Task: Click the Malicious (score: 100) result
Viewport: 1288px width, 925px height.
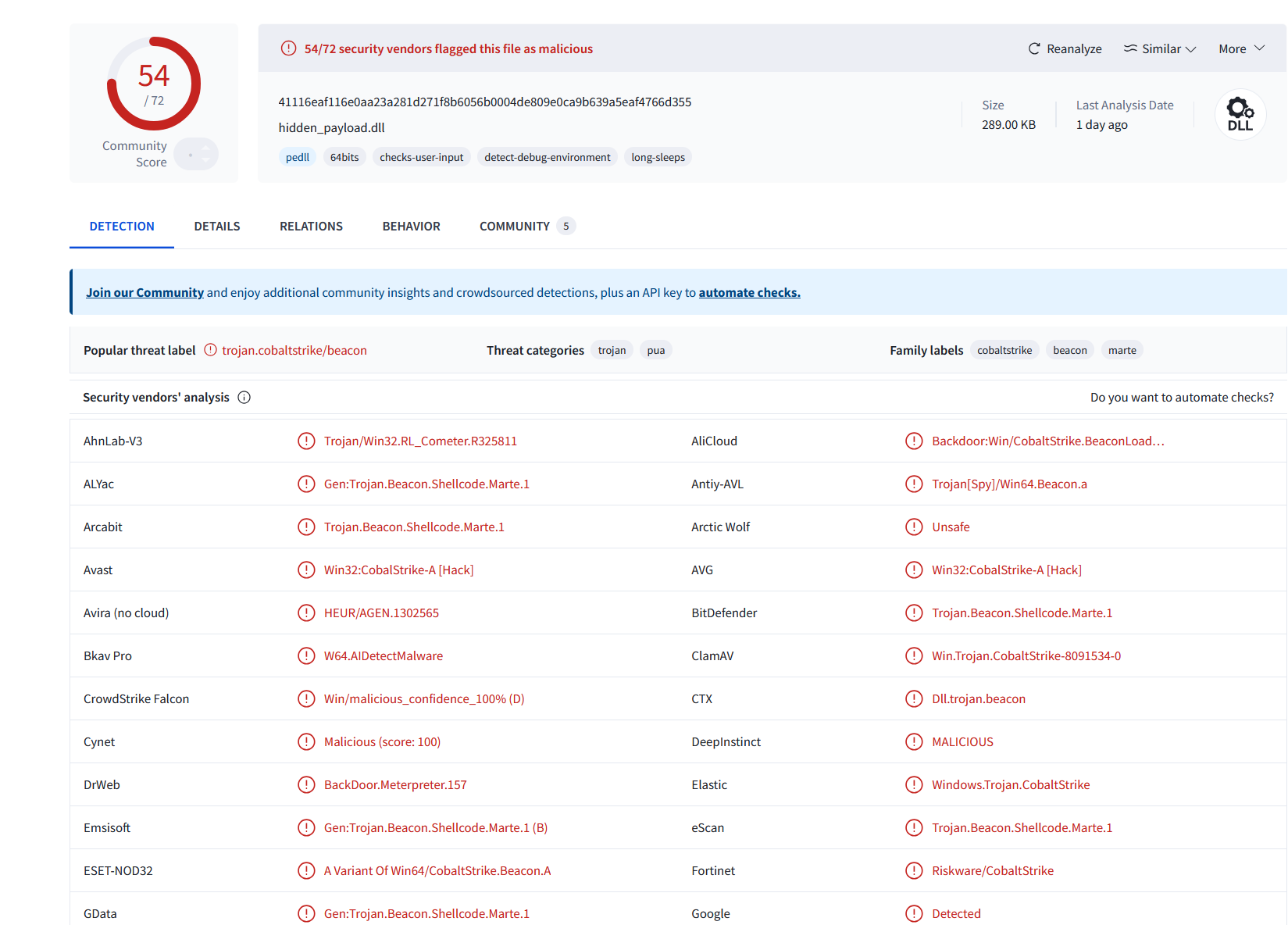Action: point(383,741)
